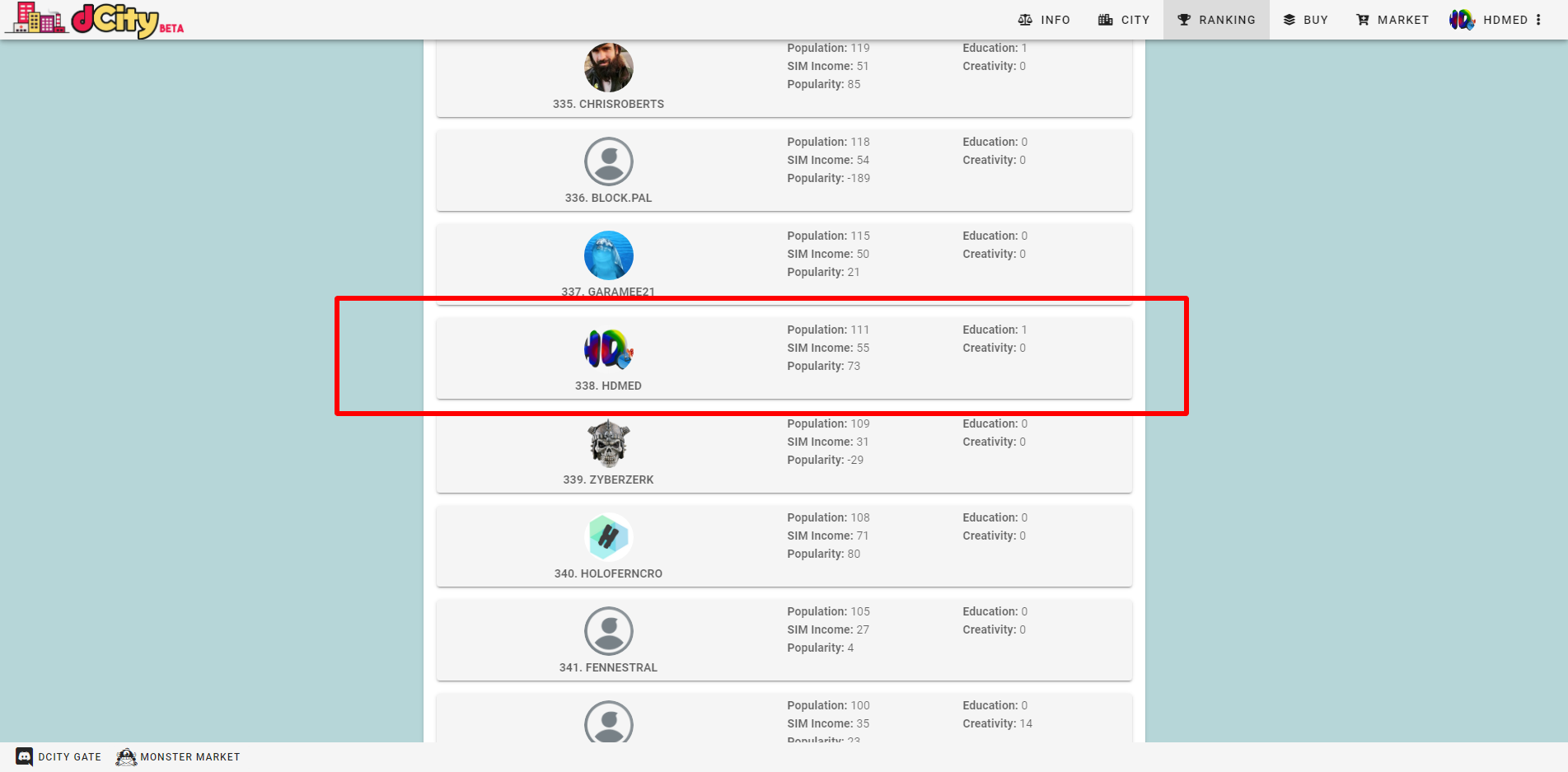Viewport: 1568px width, 772px height.
Task: Click 'SIM Income: 55' in HDMED card
Action: click(x=828, y=348)
